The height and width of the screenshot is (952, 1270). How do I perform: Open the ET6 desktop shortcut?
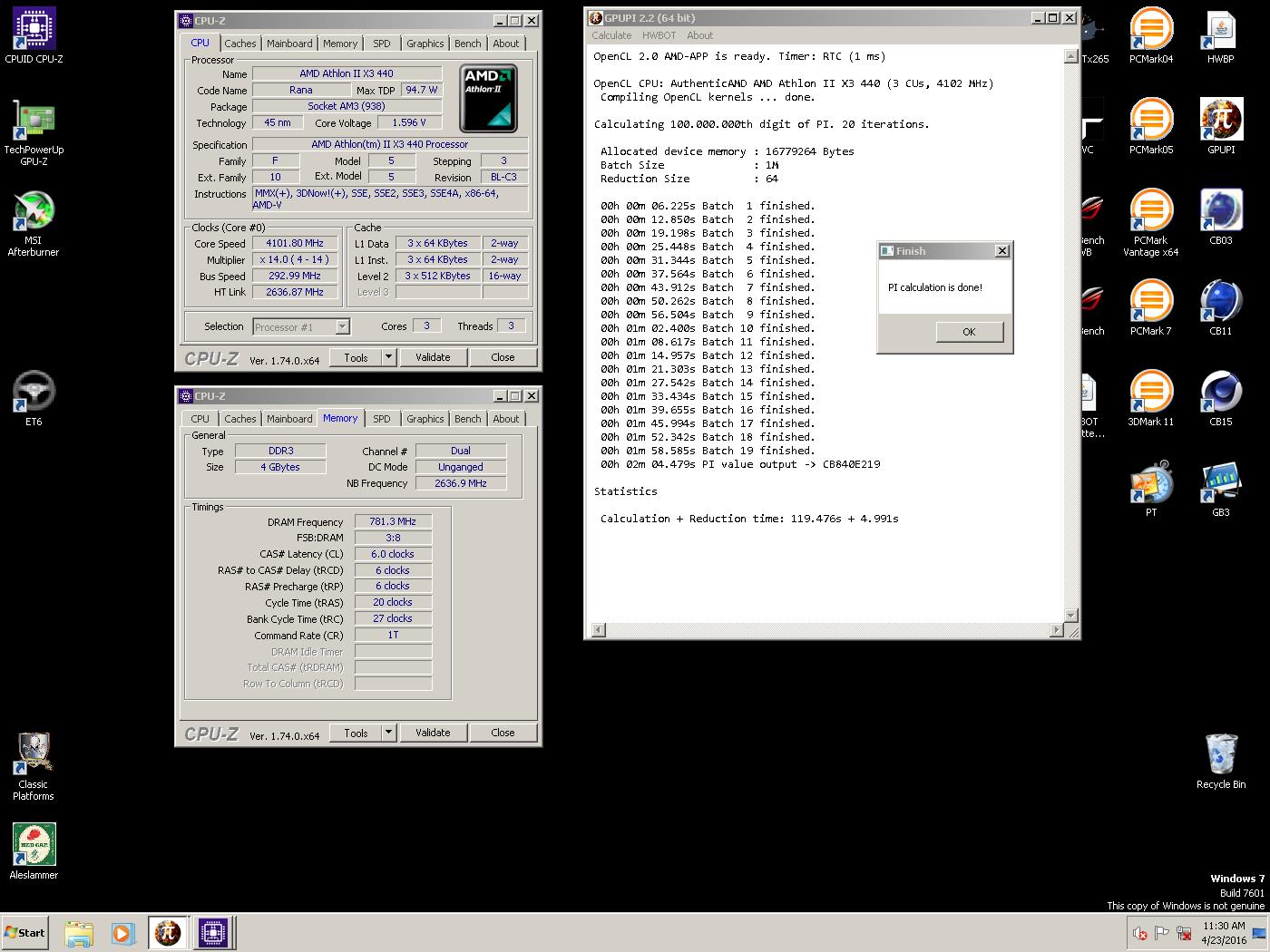pyautogui.click(x=34, y=399)
